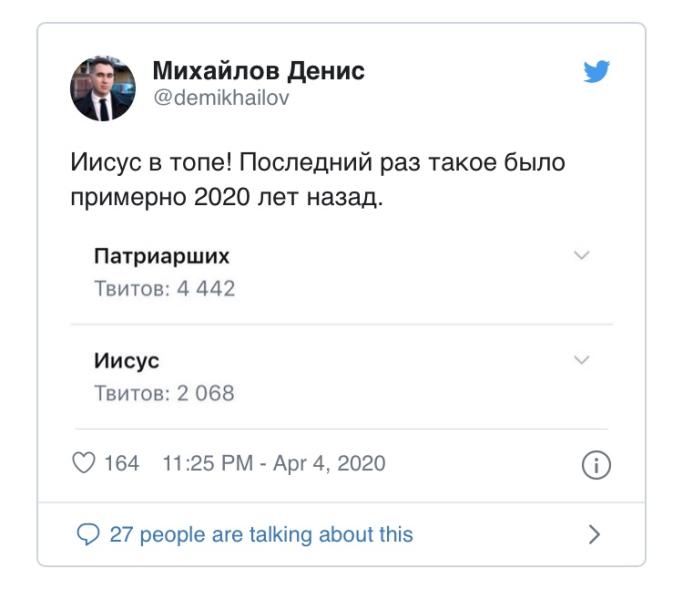Open Михайлов Денис profile avatar photo
682x600 pixels.
[102, 87]
